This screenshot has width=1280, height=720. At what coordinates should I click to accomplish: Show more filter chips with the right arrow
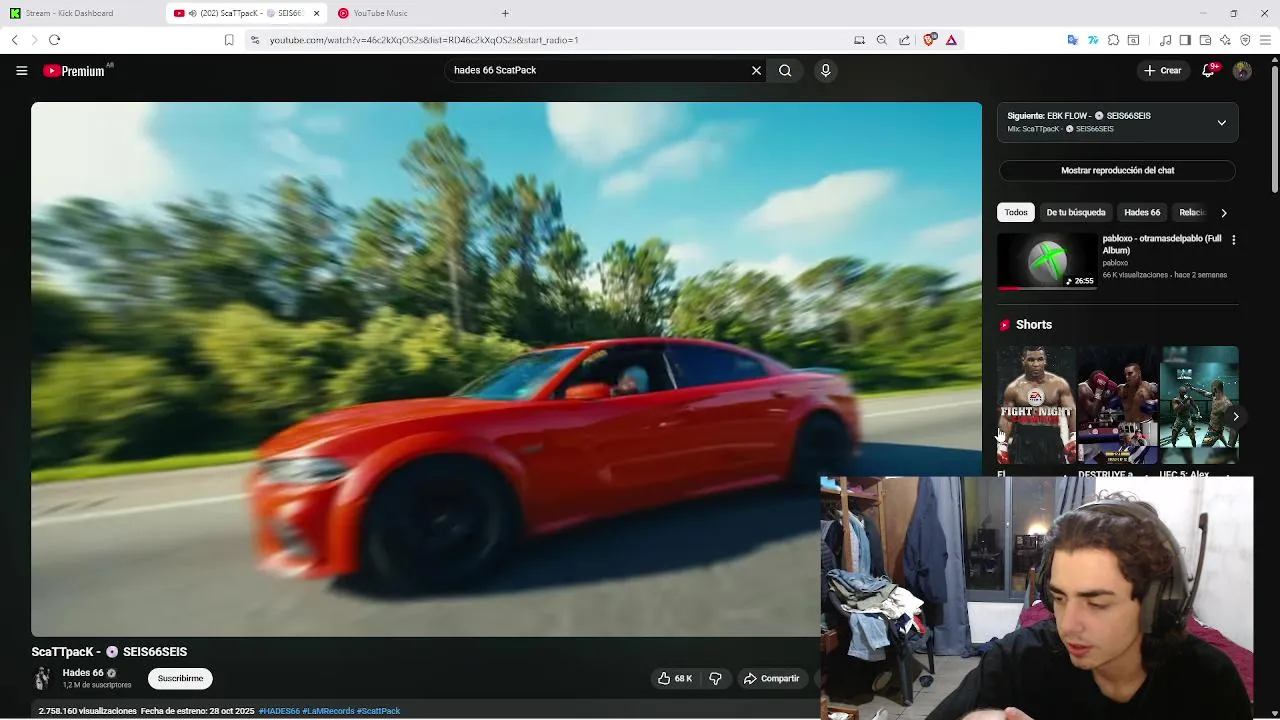pyautogui.click(x=1223, y=212)
